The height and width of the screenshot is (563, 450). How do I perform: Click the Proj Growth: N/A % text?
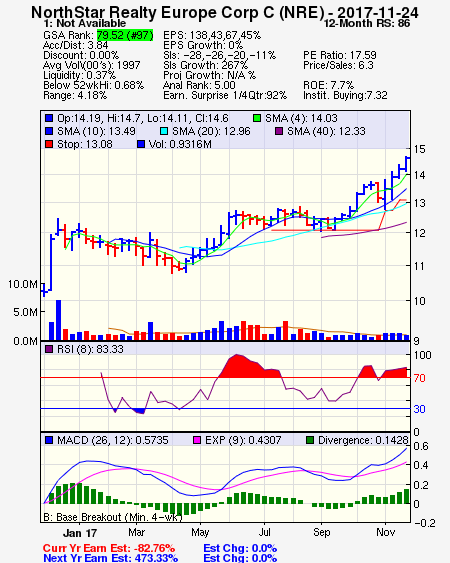point(209,75)
